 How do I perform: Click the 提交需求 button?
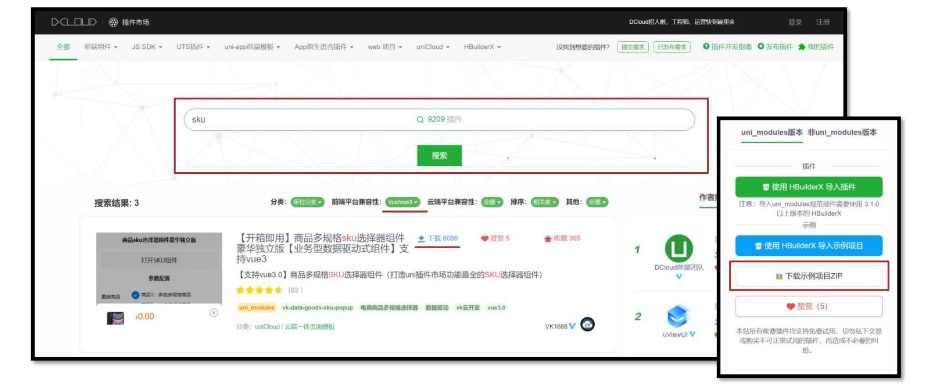coord(632,47)
